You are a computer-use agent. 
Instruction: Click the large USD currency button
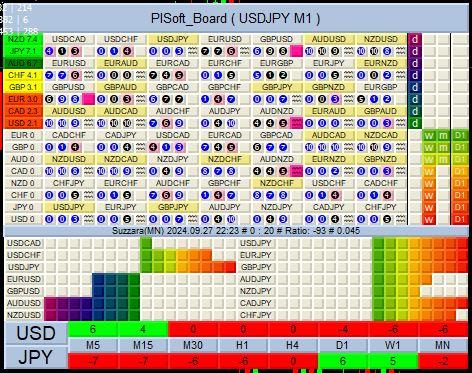click(36, 333)
